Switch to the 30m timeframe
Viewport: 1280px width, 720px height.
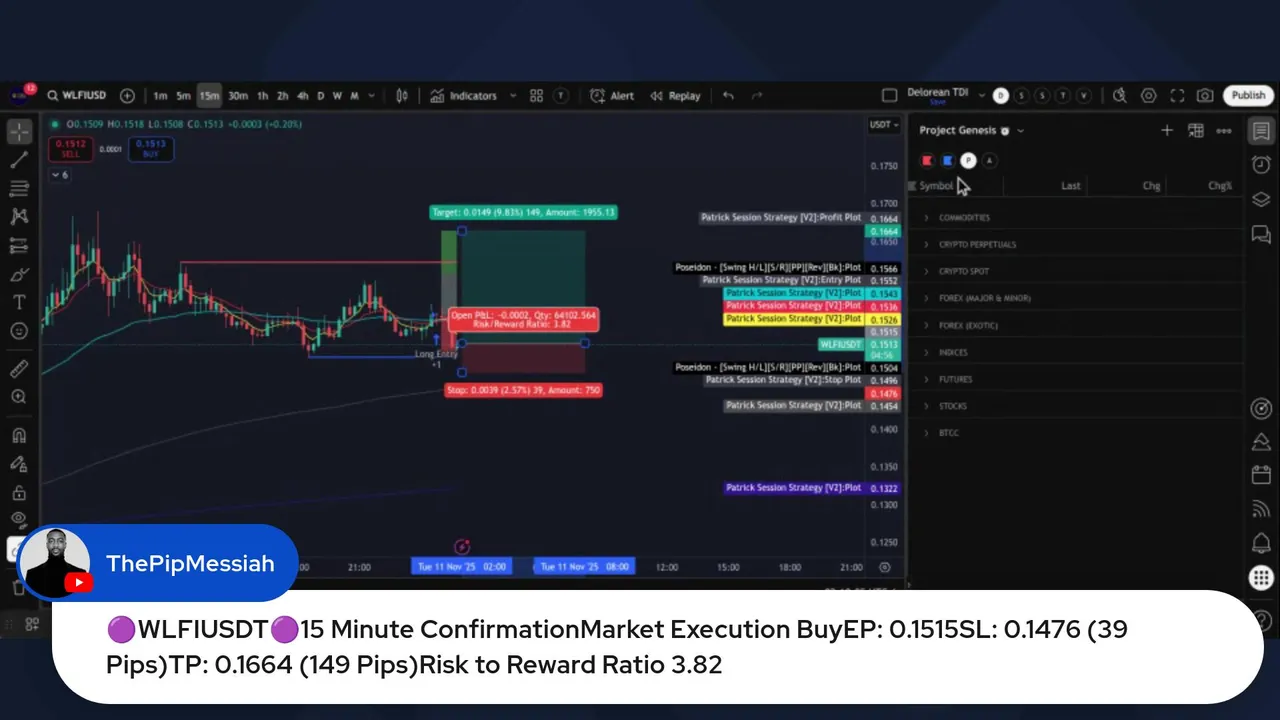(x=238, y=96)
